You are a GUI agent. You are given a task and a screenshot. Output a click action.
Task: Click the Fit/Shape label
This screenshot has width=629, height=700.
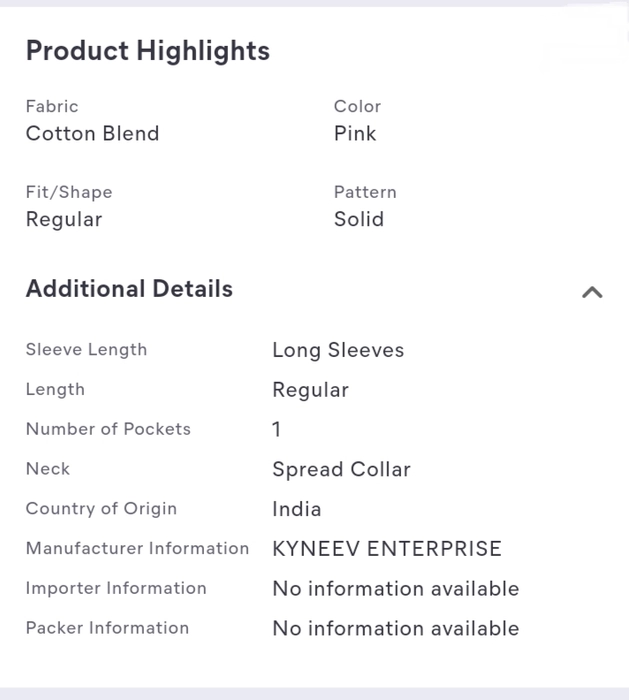click(x=69, y=193)
